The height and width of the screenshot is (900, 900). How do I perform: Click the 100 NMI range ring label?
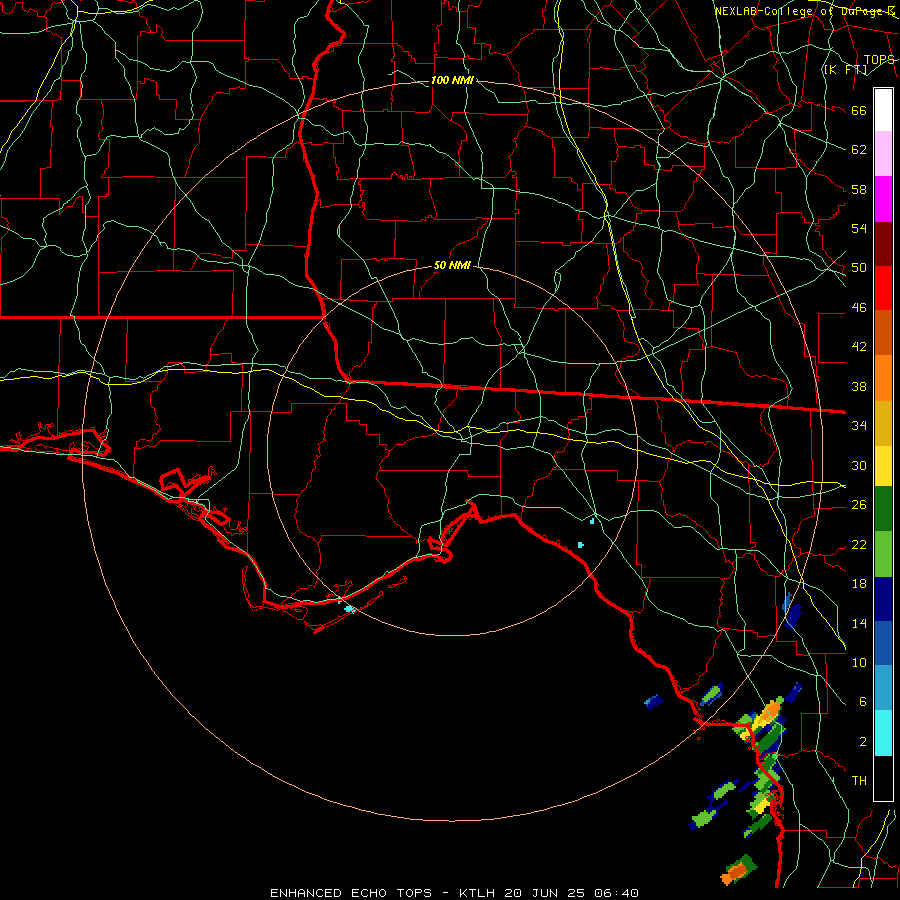tap(452, 80)
